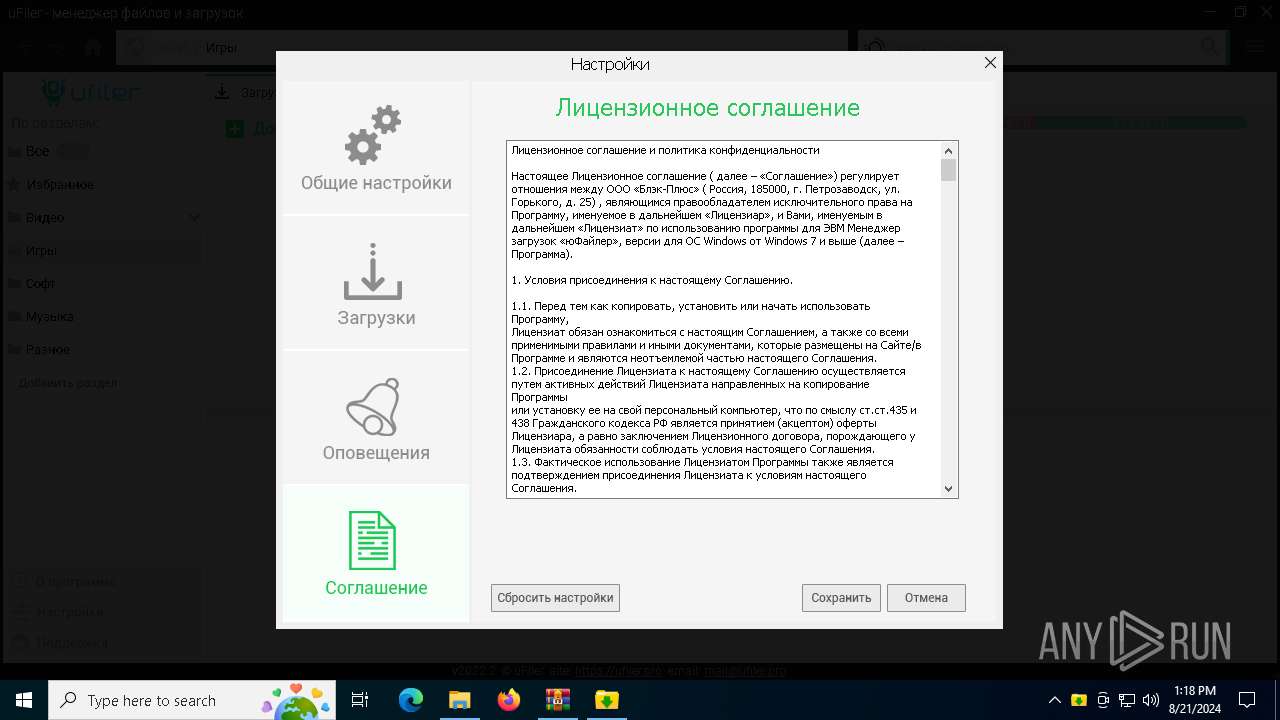Screen dimensions: 1280x720
Task: Open Windows Start menu
Action: coord(24,700)
